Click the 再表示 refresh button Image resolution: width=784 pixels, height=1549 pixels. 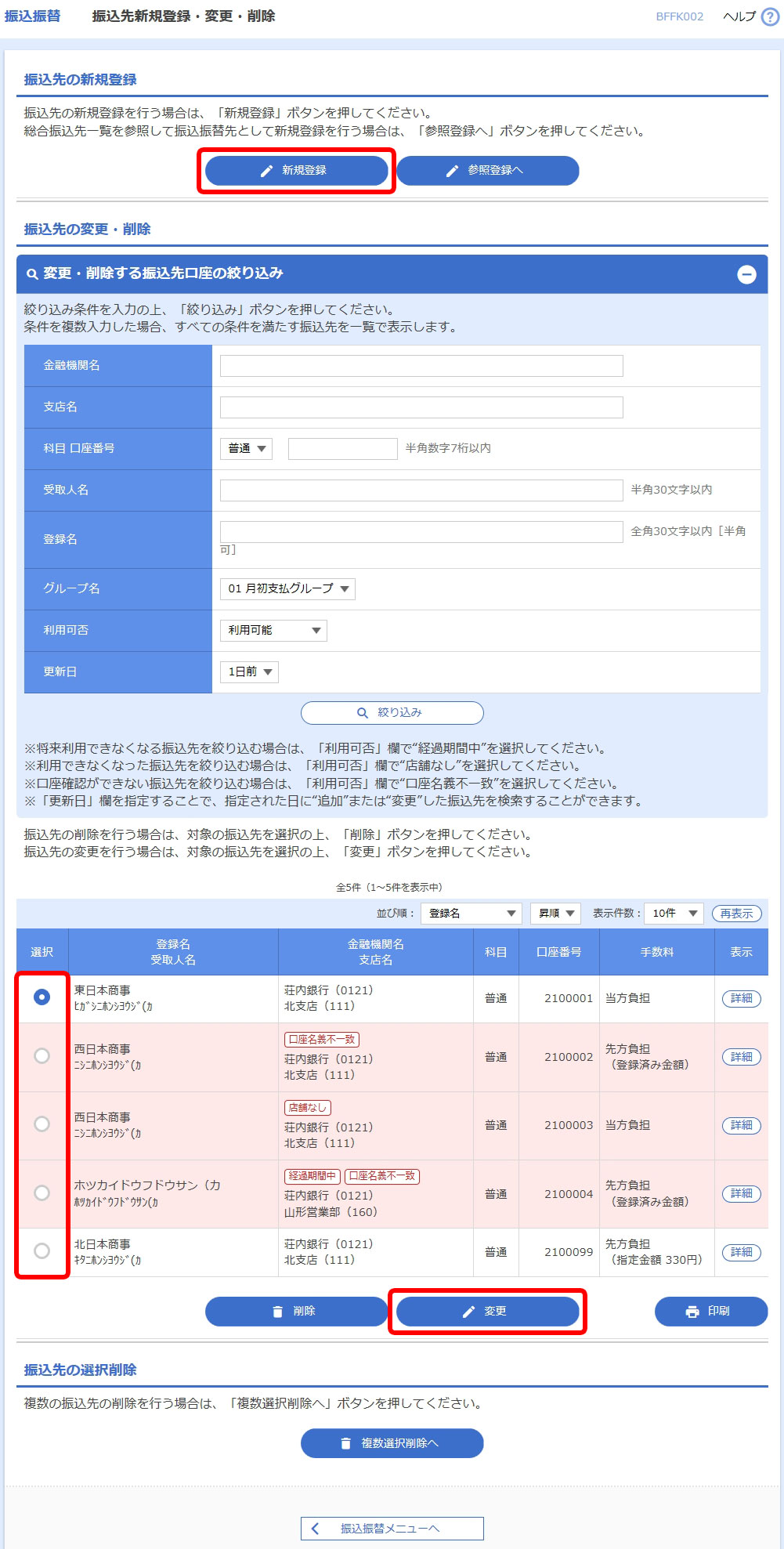click(x=737, y=914)
